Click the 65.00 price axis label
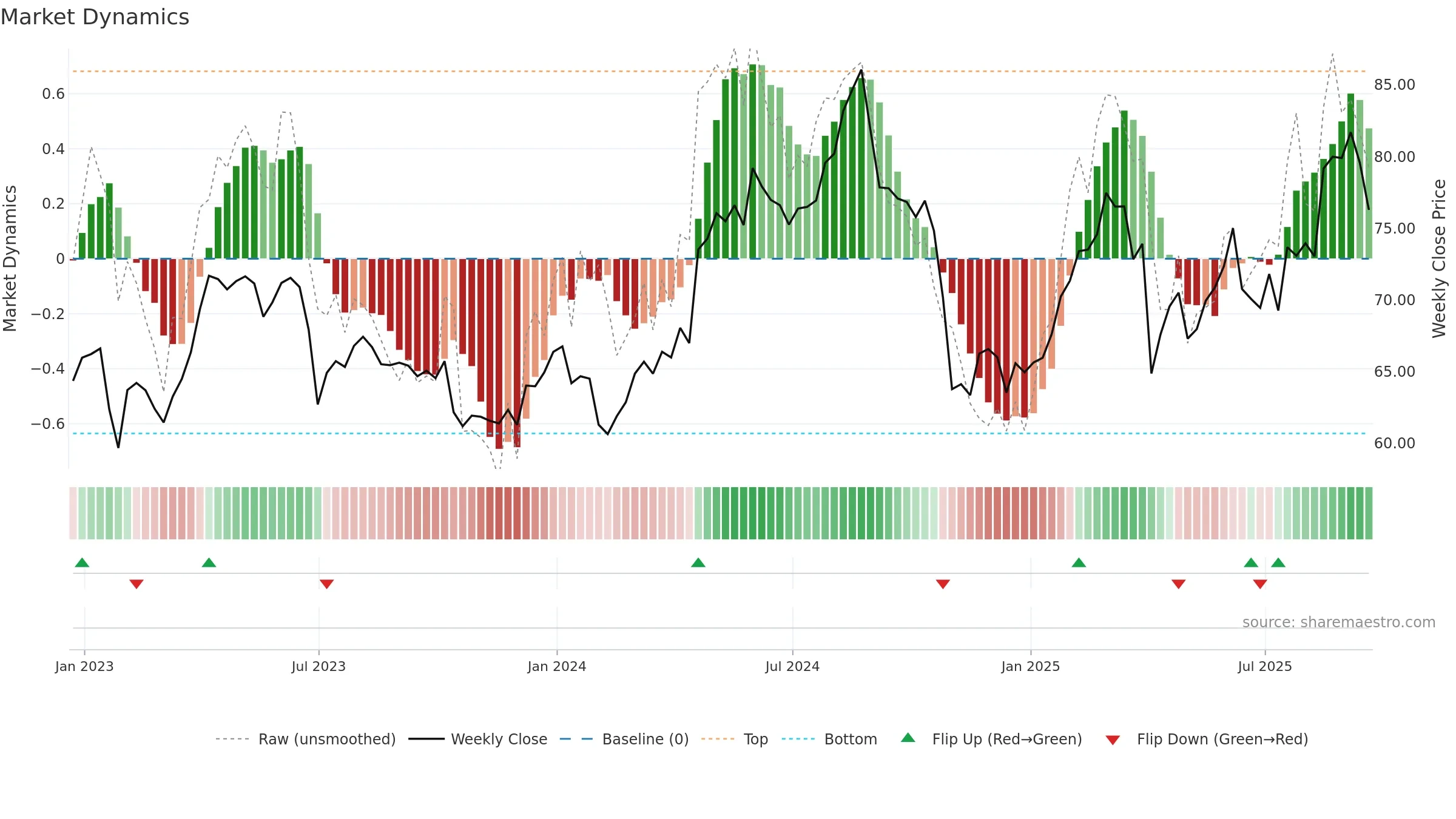This screenshot has width=1456, height=819. (x=1395, y=371)
